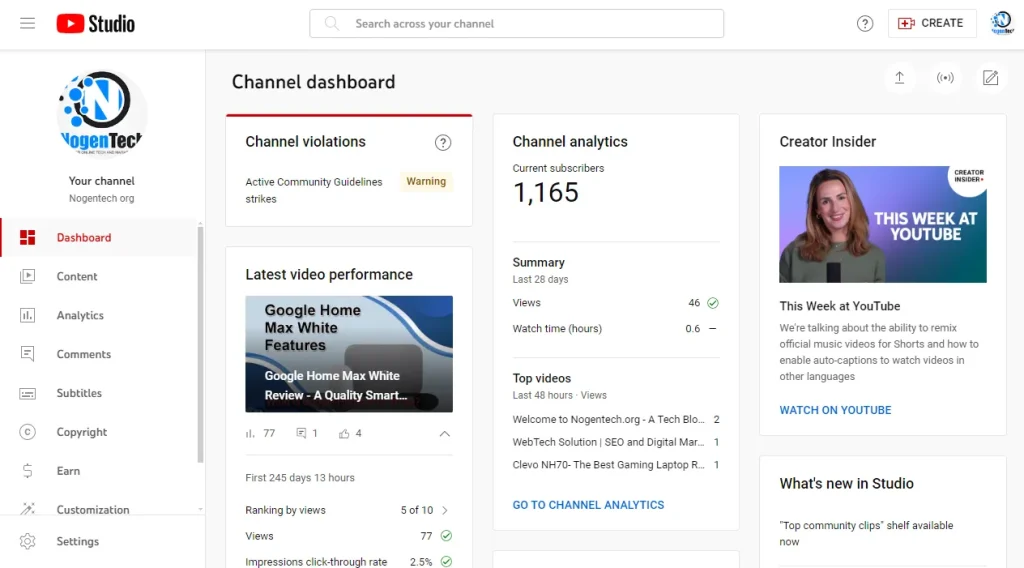The image size is (1024, 568).
Task: Open the Copyright menu item
Action: pyautogui.click(x=99, y=432)
